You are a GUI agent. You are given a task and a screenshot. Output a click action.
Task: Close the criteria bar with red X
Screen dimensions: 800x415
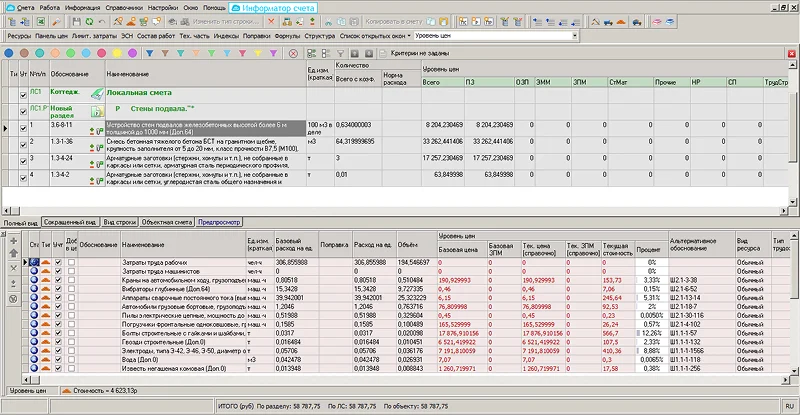point(791,51)
